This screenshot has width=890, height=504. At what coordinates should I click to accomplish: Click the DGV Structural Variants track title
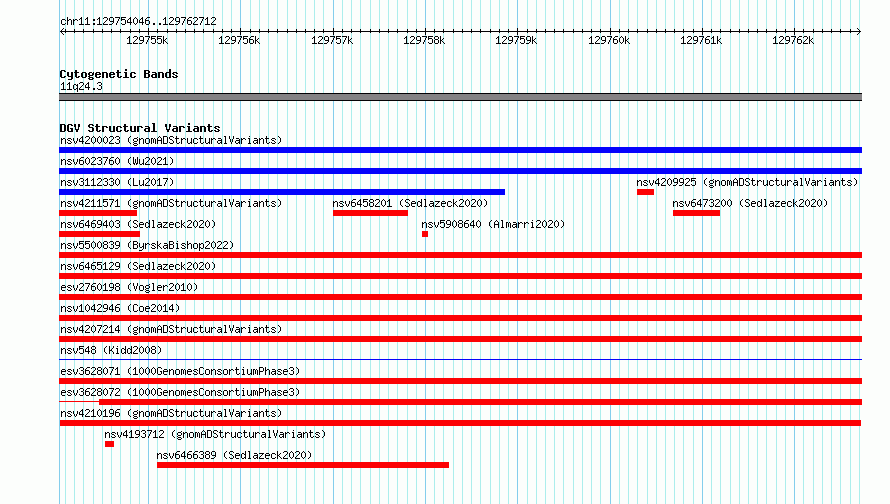(x=140, y=128)
